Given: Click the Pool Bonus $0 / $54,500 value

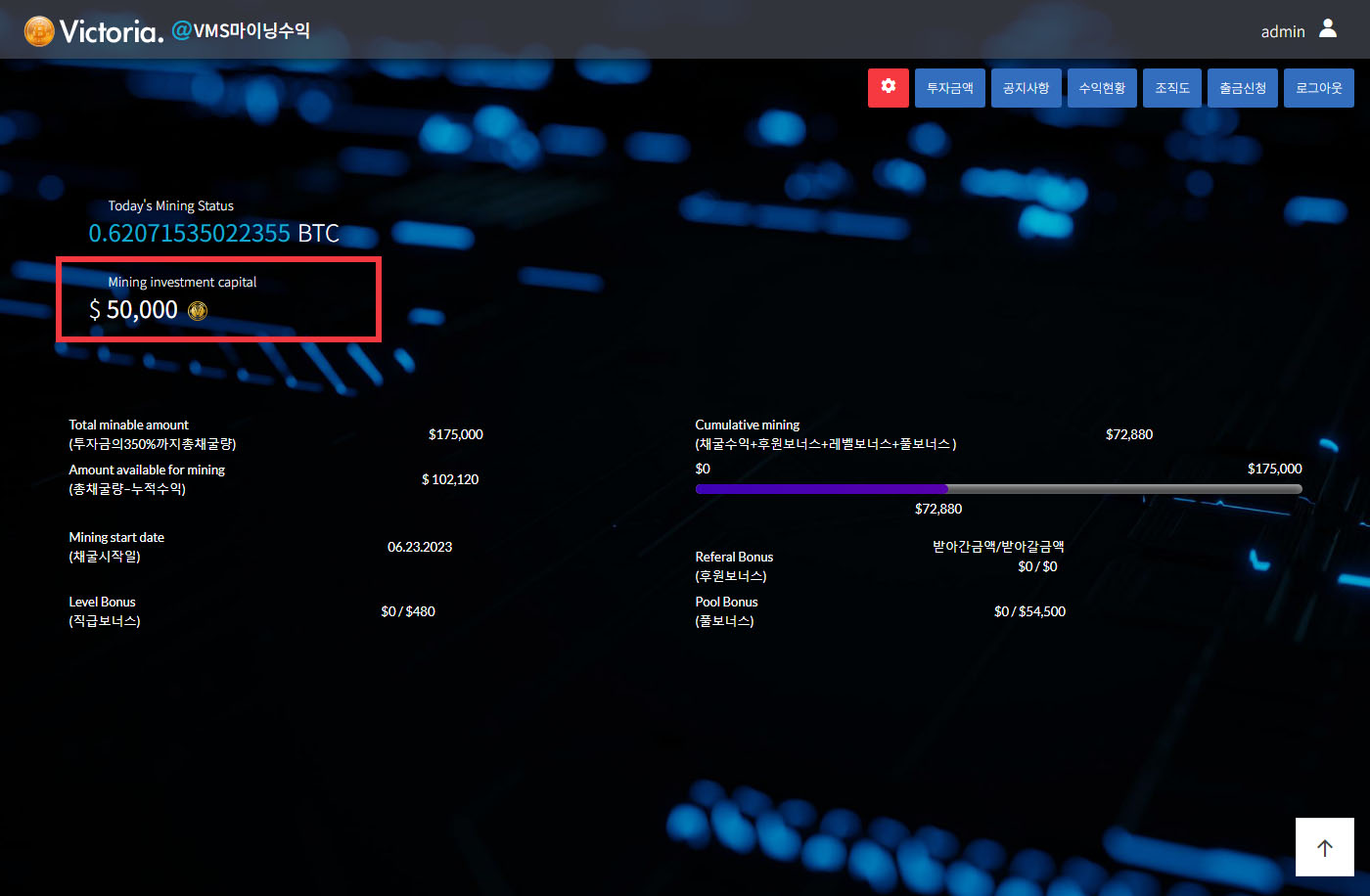Looking at the screenshot, I should tap(1029, 611).
